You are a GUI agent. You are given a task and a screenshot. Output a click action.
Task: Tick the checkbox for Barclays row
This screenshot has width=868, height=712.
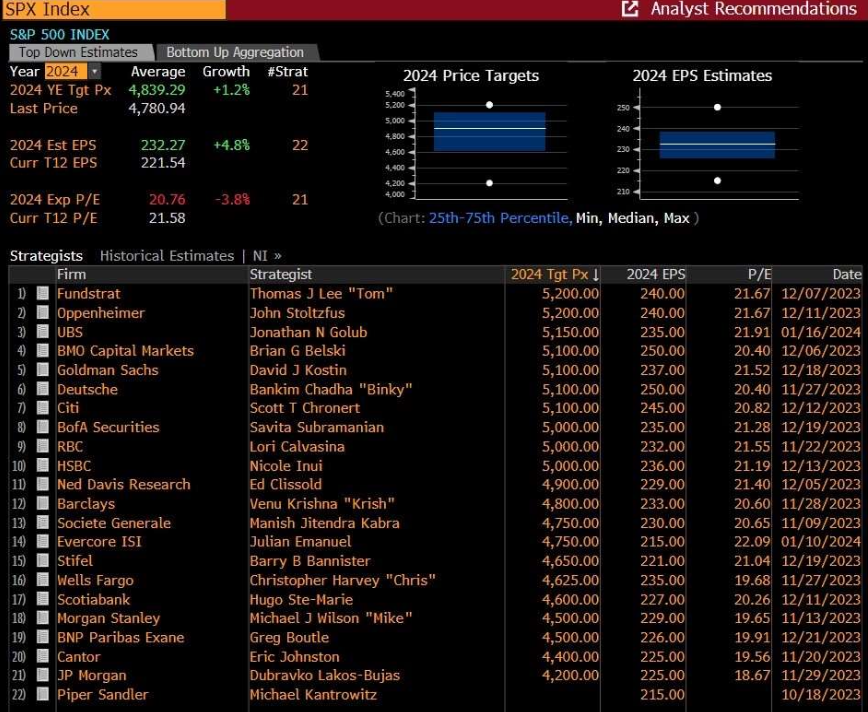click(43, 503)
